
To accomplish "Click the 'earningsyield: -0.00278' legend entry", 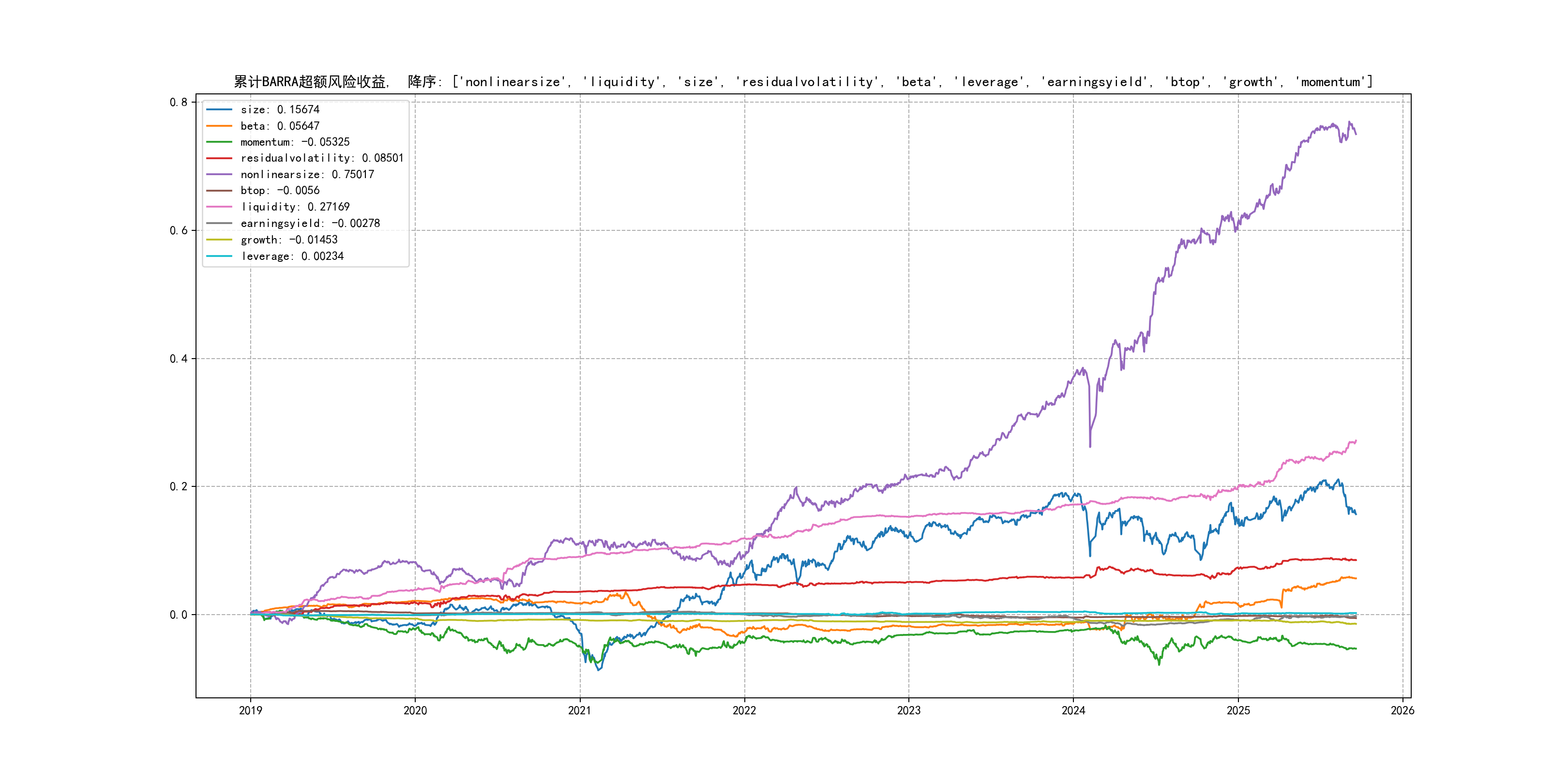I will click(310, 224).
